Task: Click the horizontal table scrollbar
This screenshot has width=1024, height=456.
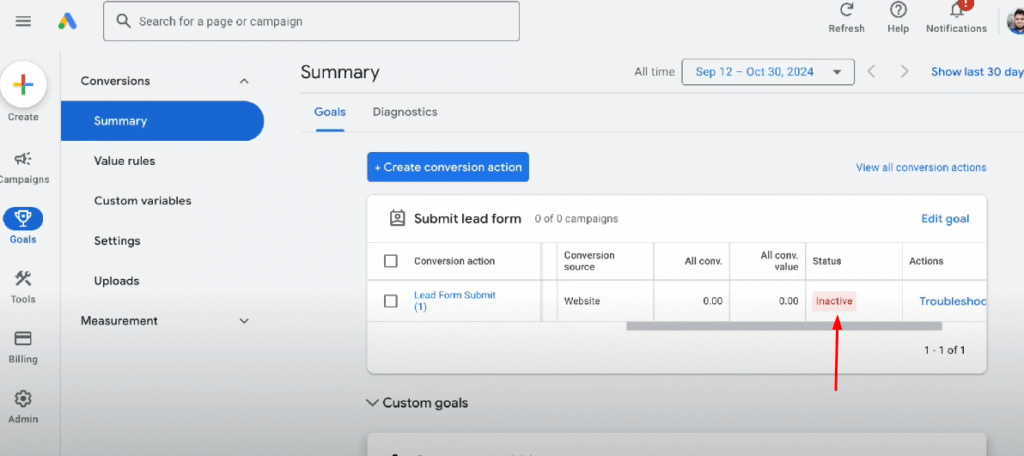Action: [784, 326]
